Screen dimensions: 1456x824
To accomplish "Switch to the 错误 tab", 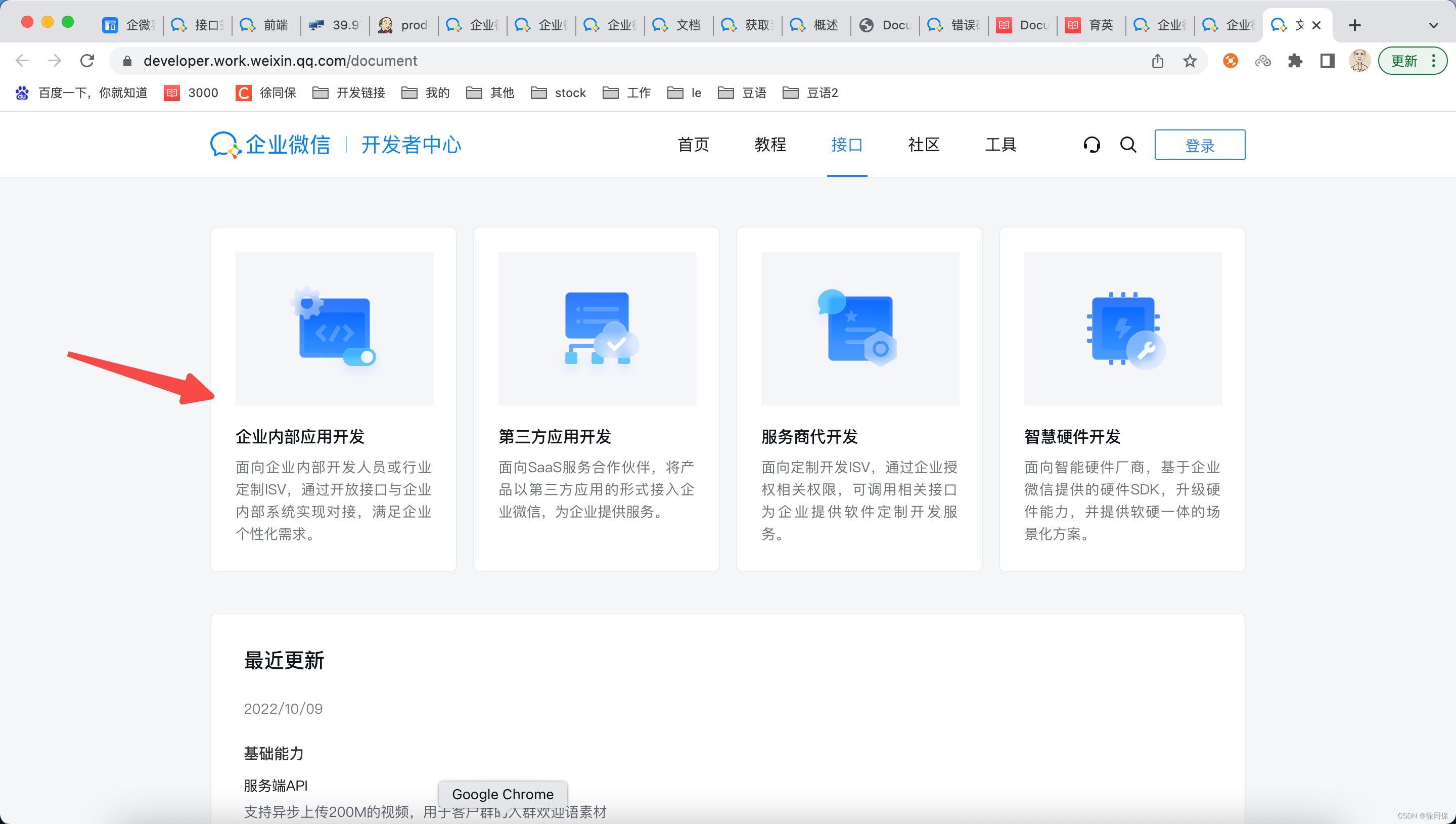I will pyautogui.click(x=954, y=25).
